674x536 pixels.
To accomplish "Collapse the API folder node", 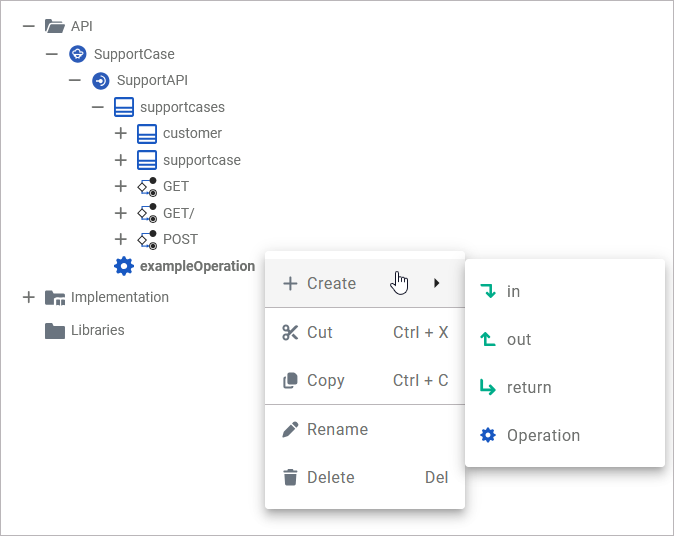I will (28, 27).
